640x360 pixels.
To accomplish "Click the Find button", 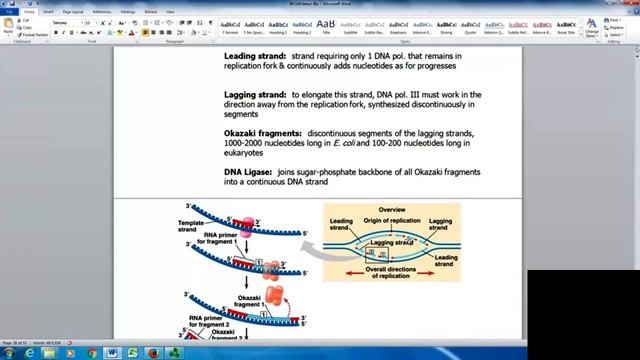I will pos(613,20).
